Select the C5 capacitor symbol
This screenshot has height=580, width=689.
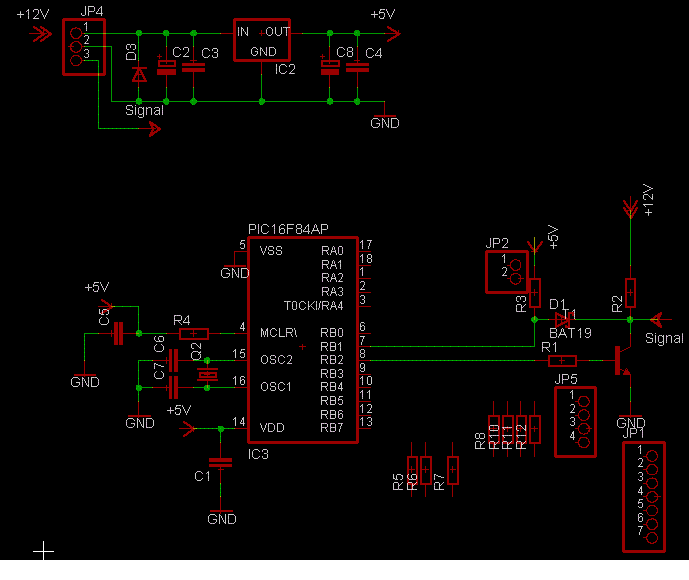click(x=118, y=333)
